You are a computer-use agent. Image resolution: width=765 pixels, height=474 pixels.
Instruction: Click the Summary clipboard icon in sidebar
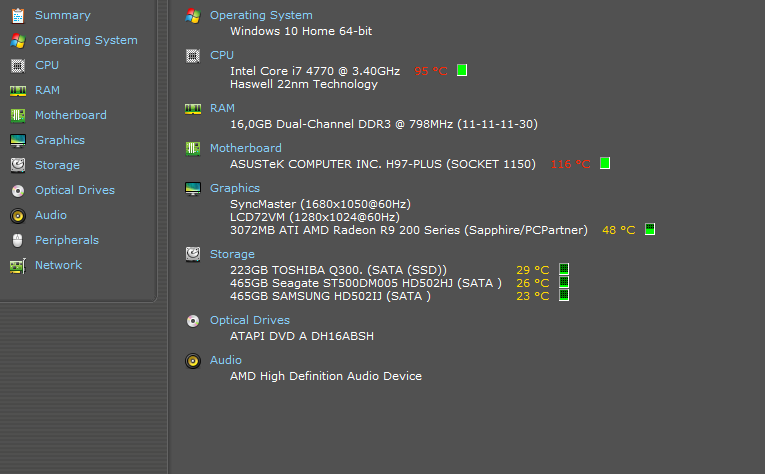point(18,16)
